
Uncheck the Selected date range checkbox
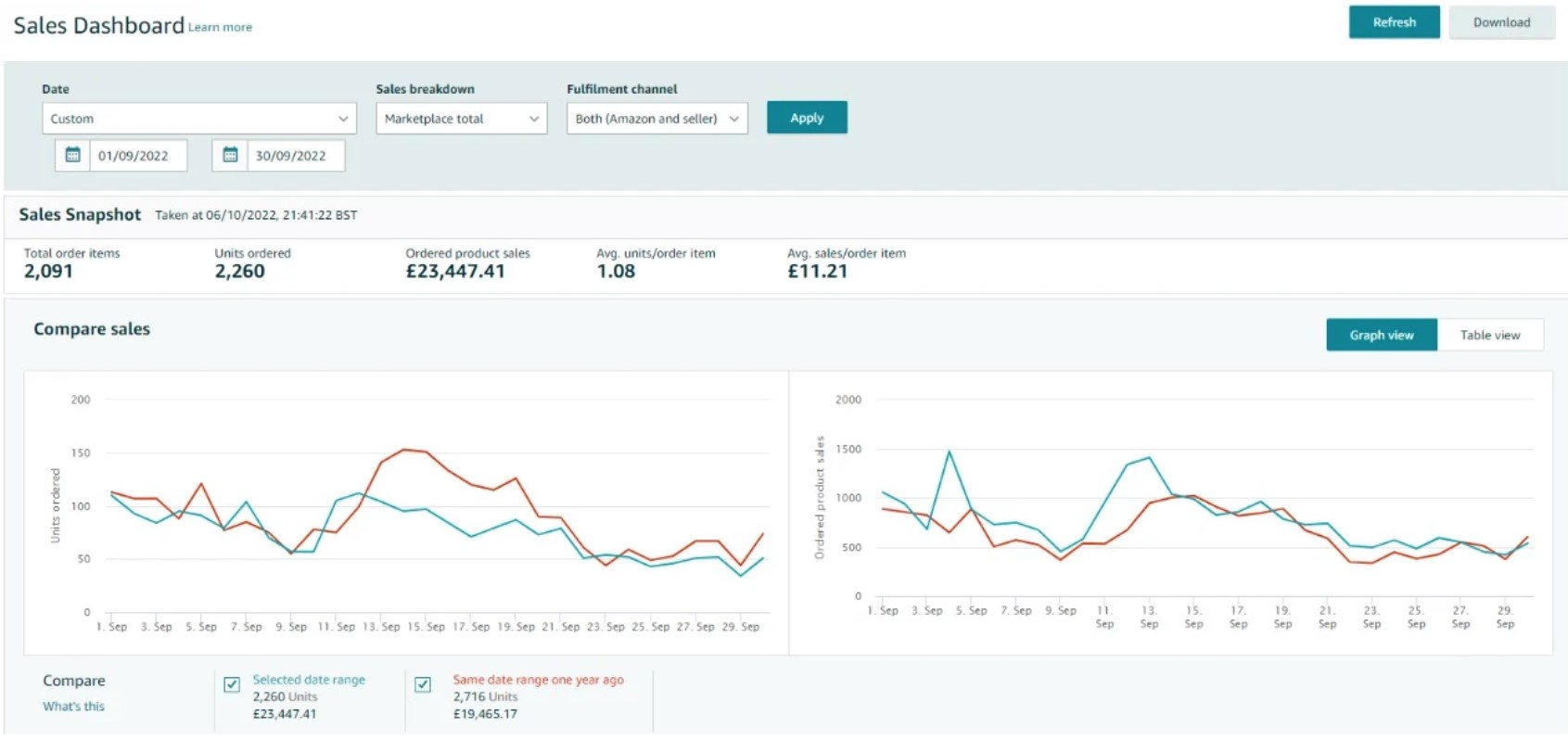(232, 684)
